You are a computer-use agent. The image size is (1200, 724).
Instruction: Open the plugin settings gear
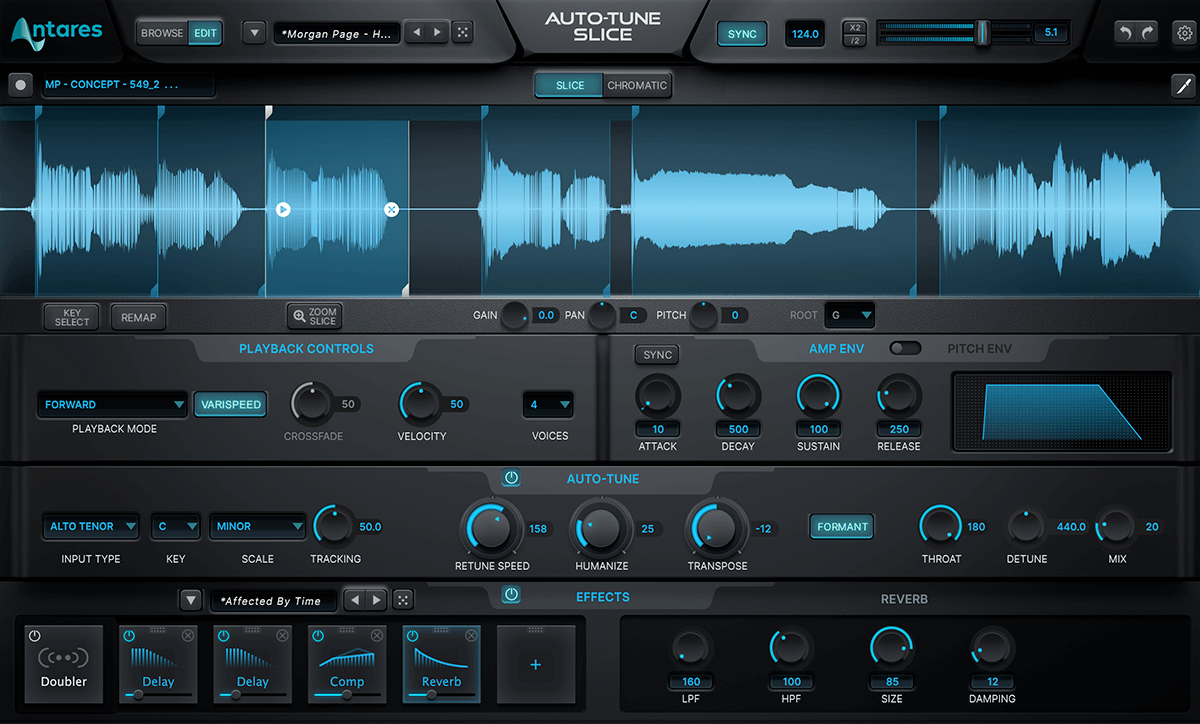(1185, 32)
